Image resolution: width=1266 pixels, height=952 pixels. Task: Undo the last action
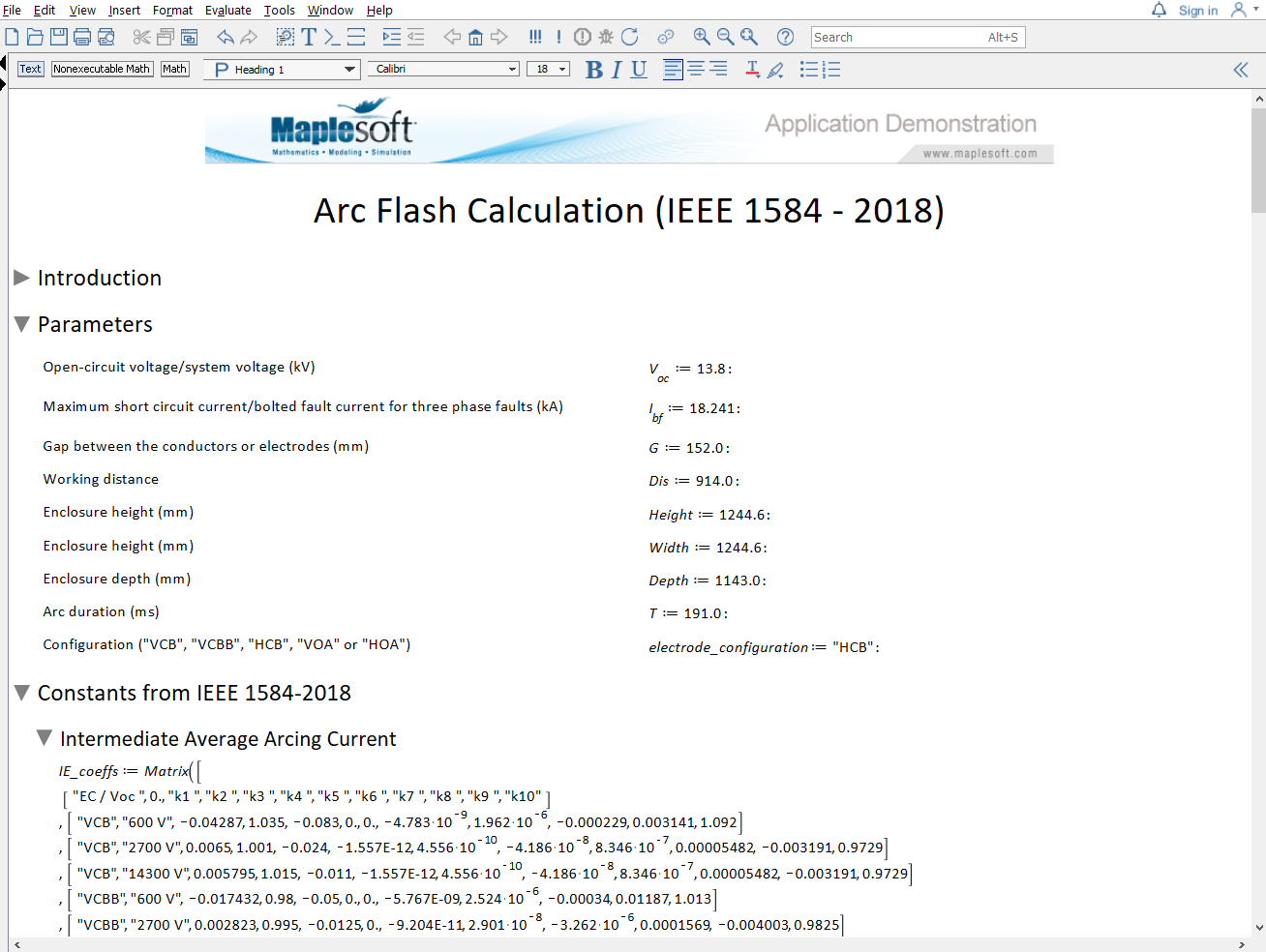tap(226, 37)
